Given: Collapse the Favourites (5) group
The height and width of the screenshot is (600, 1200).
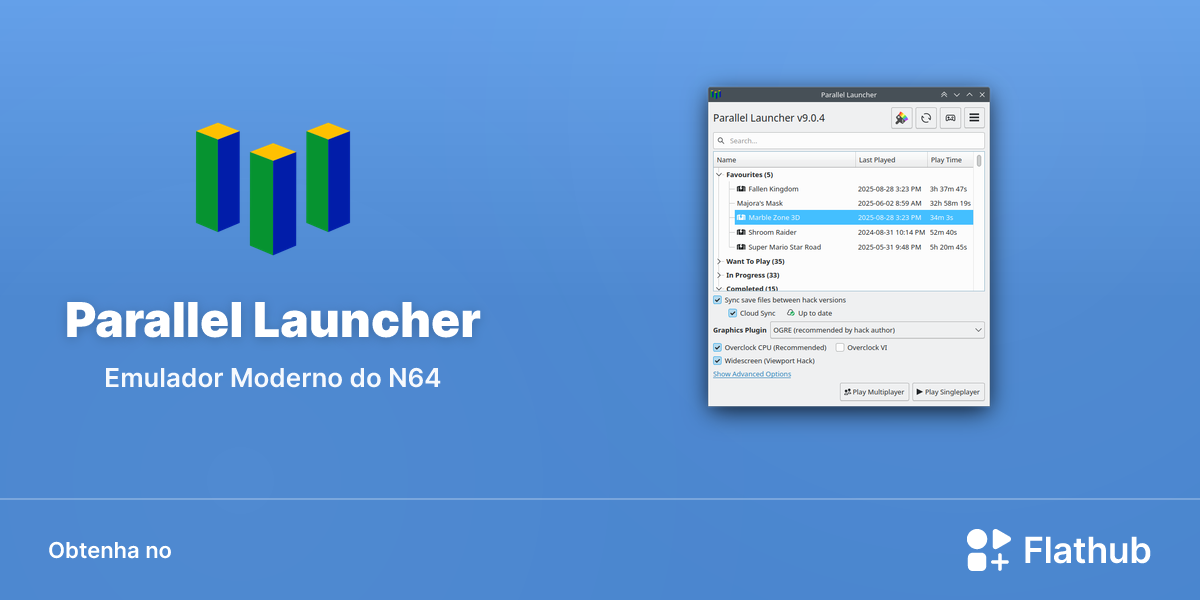Looking at the screenshot, I should (x=719, y=175).
